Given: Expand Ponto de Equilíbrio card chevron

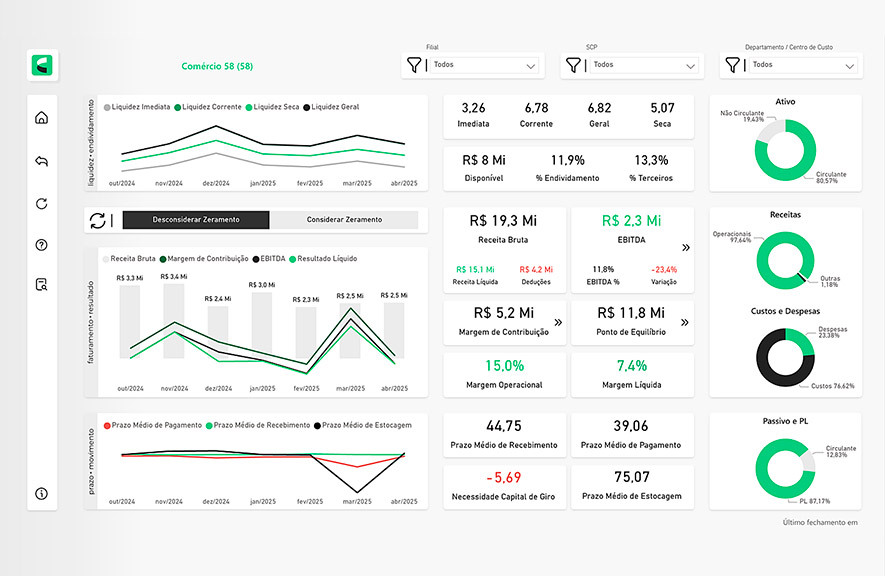Looking at the screenshot, I should click(685, 323).
